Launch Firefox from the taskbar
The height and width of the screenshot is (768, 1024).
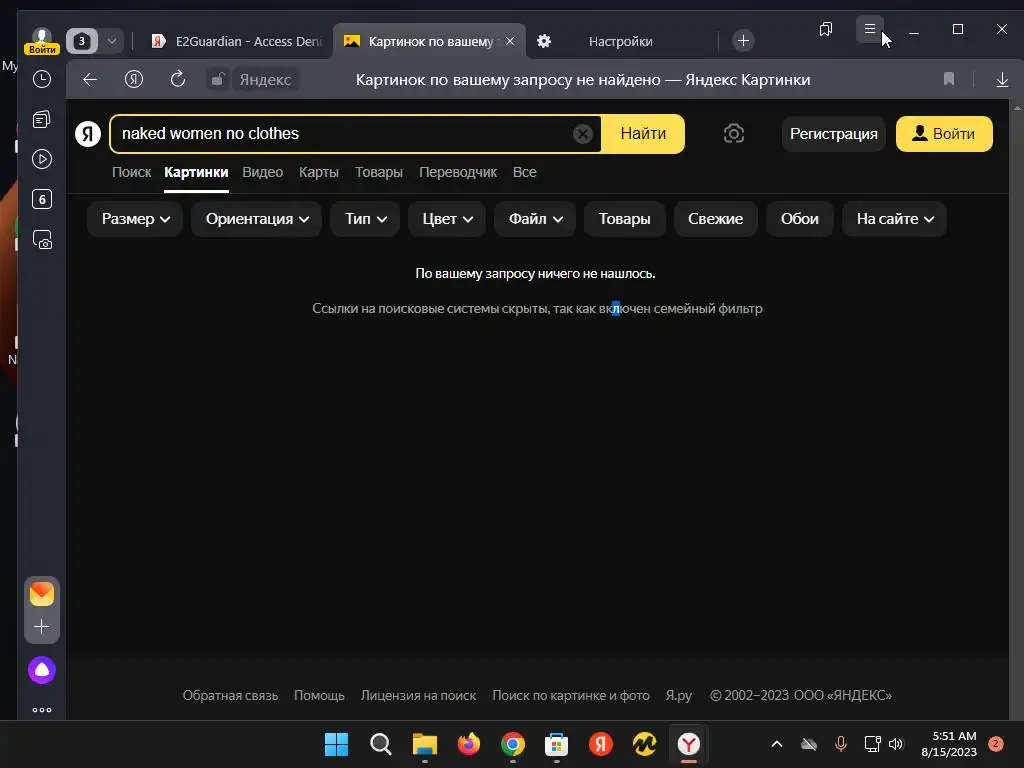click(468, 744)
